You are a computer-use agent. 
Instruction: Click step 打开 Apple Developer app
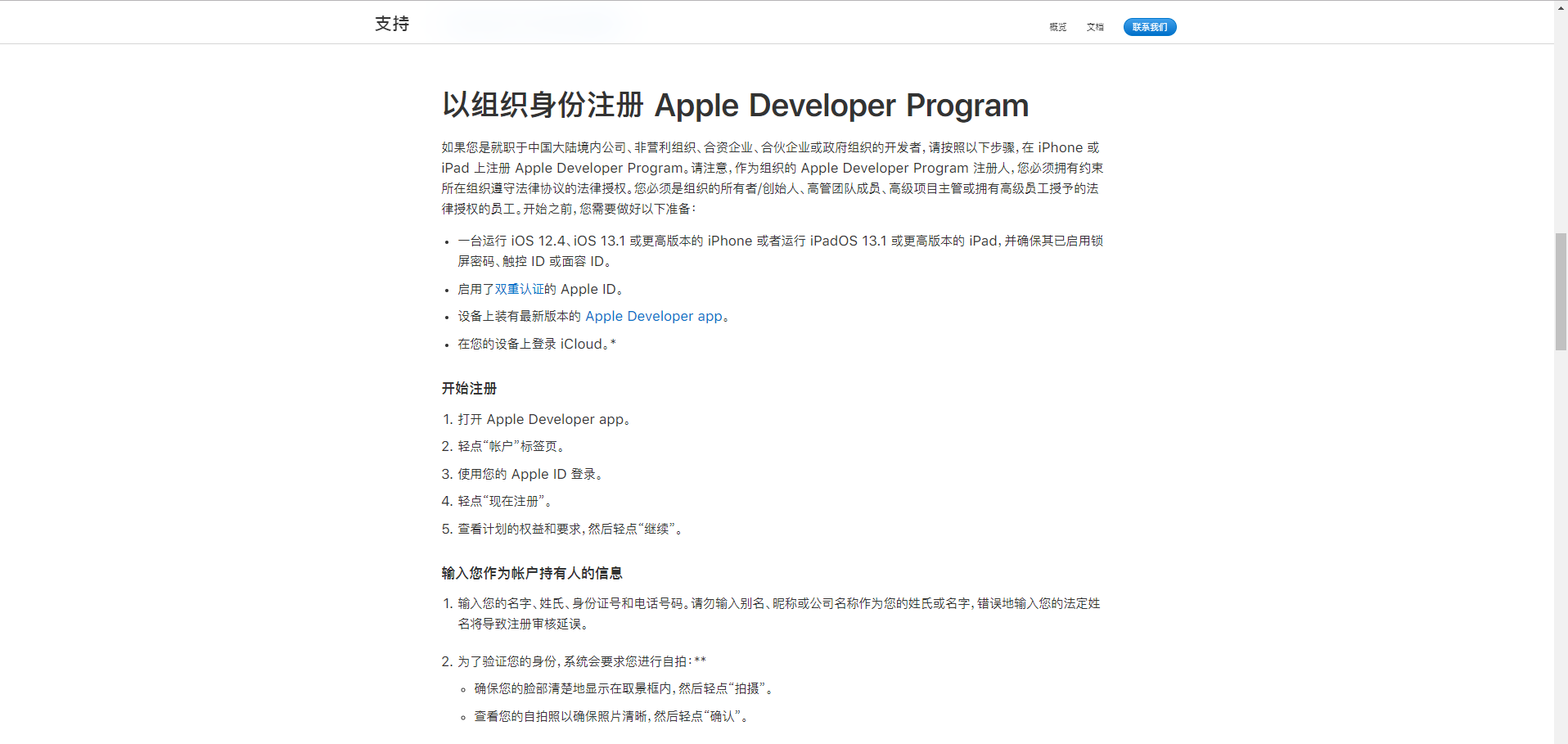[x=543, y=419]
